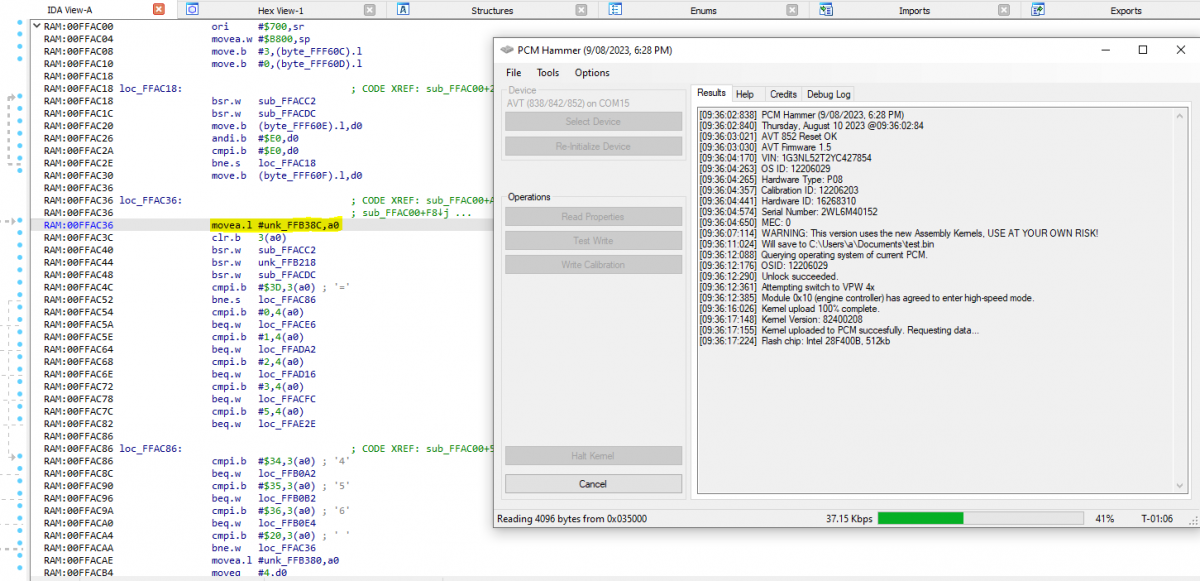Click the Write Calibration button

(x=593, y=265)
